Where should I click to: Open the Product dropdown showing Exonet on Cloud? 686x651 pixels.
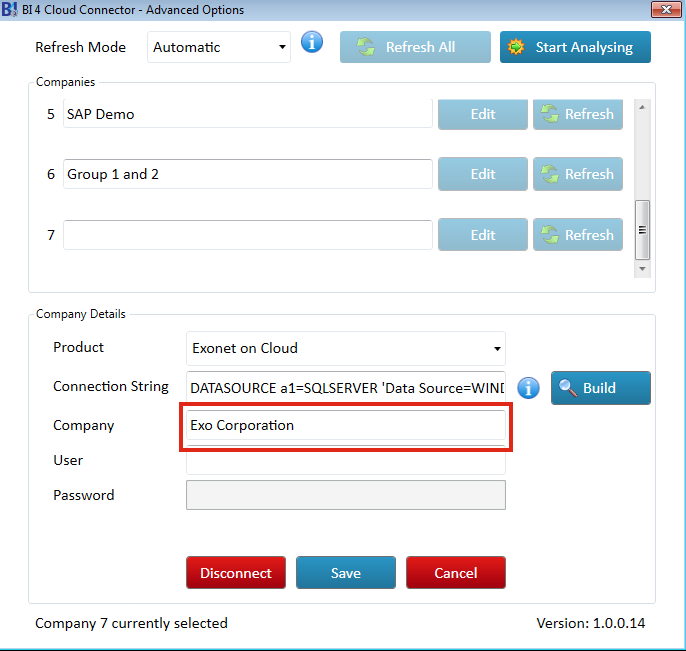pyautogui.click(x=346, y=348)
